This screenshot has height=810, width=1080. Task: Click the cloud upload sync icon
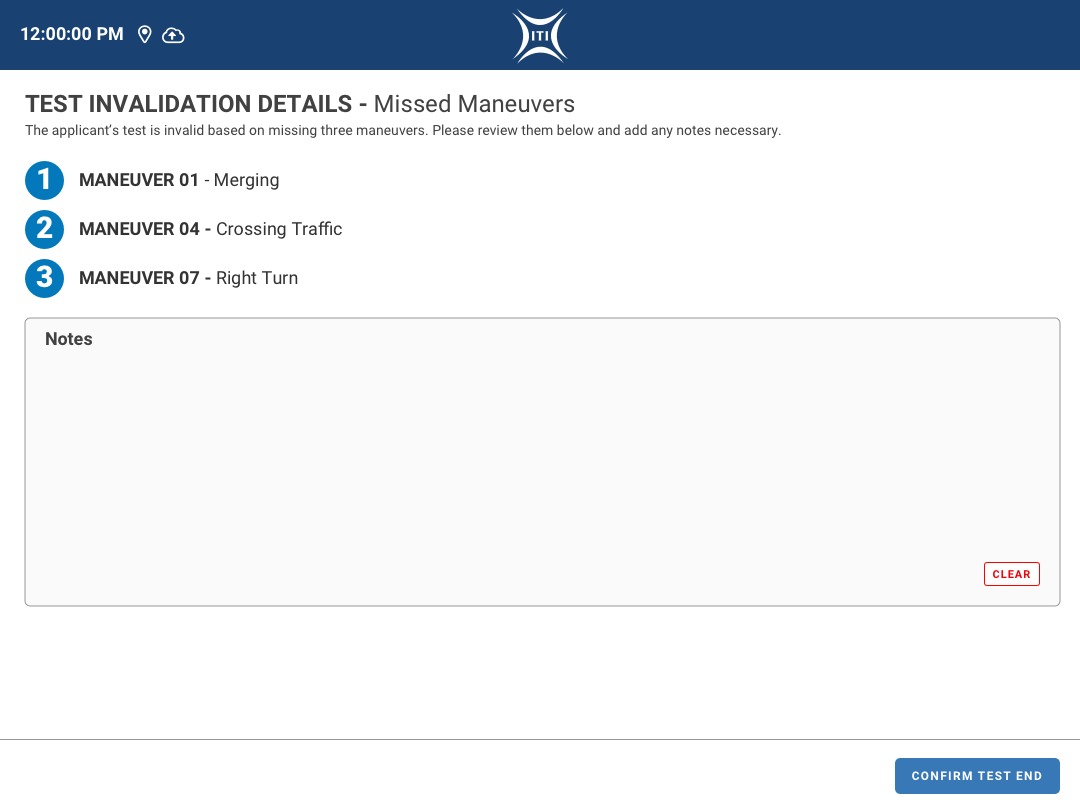[173, 35]
